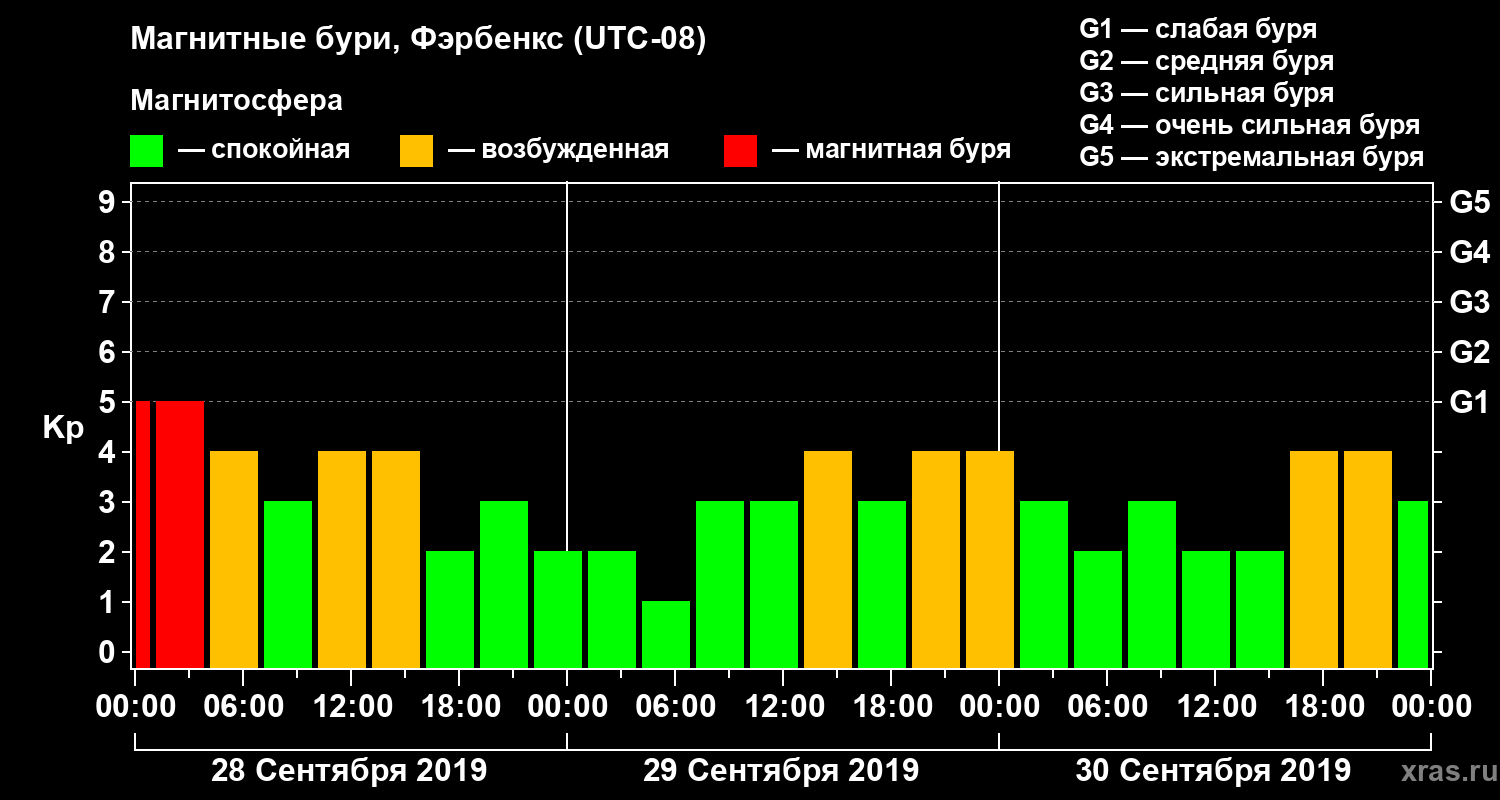Click the '— спокойная' legend label
This screenshot has height=800, width=1500.
coord(264,150)
